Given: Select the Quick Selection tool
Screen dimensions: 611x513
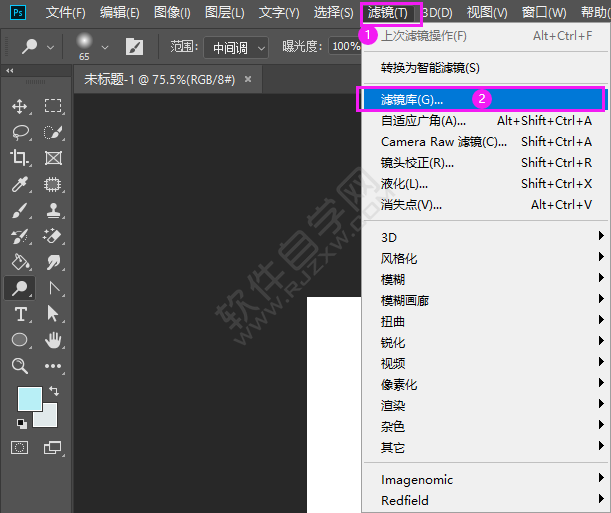Looking at the screenshot, I should pos(53,132).
